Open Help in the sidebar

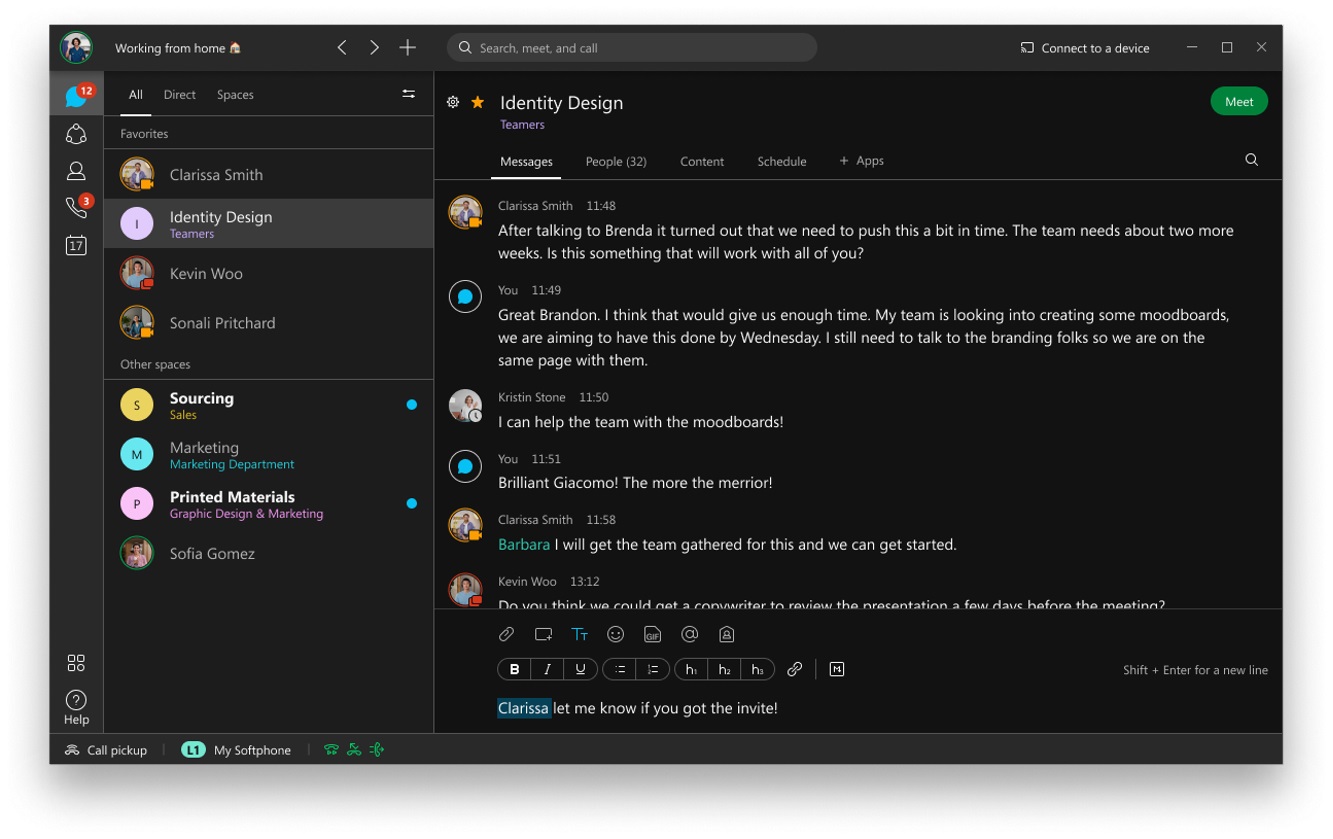click(76, 707)
